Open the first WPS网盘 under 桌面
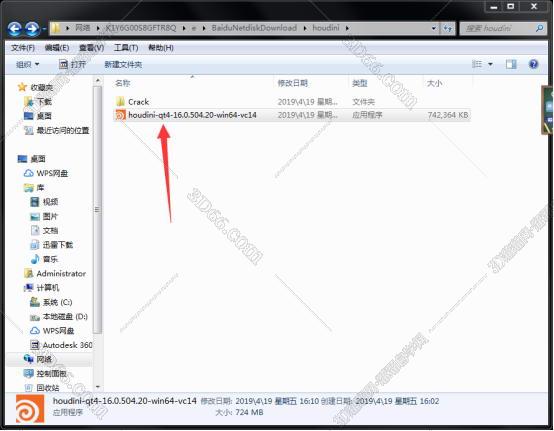 coord(52,173)
